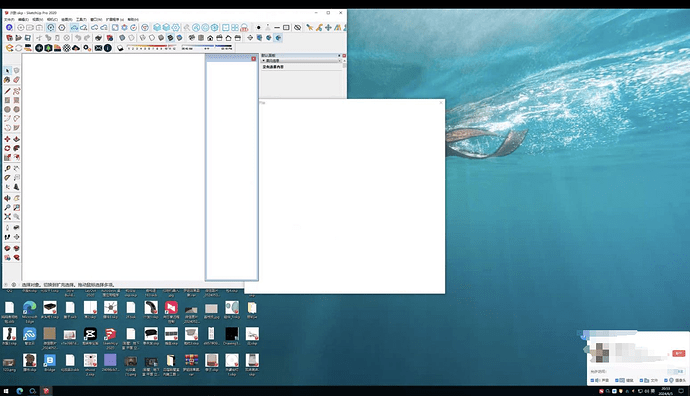
Task: Click the Undo arrow icon
Action: [78, 38]
